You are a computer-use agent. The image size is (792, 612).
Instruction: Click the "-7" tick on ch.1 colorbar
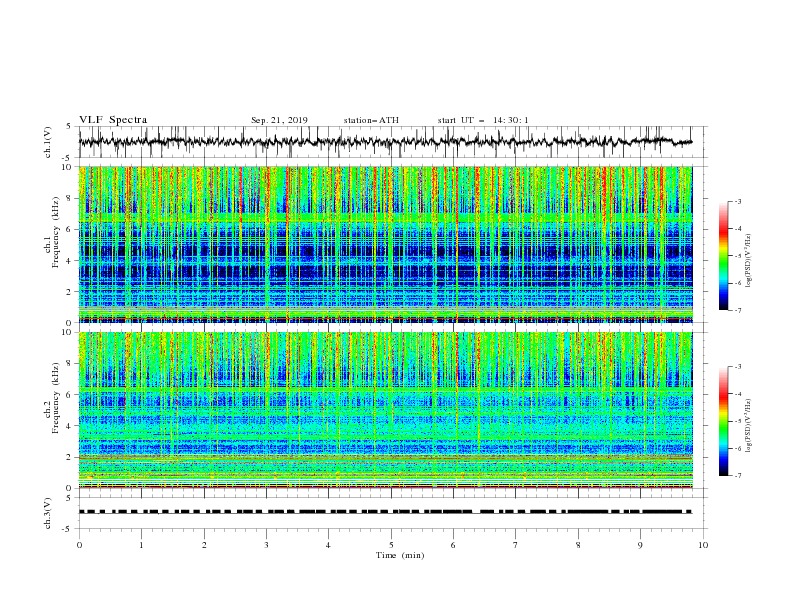click(738, 310)
